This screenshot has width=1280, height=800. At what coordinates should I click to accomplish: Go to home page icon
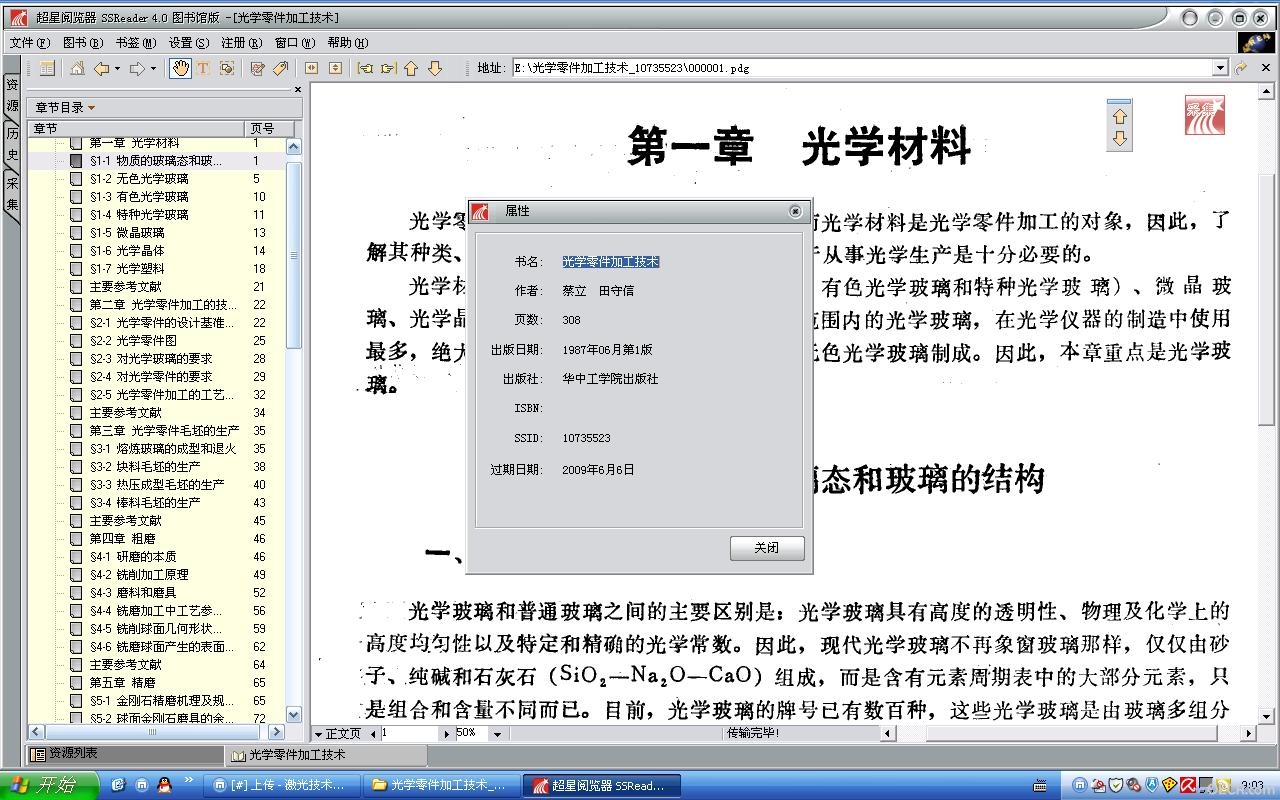[x=77, y=68]
